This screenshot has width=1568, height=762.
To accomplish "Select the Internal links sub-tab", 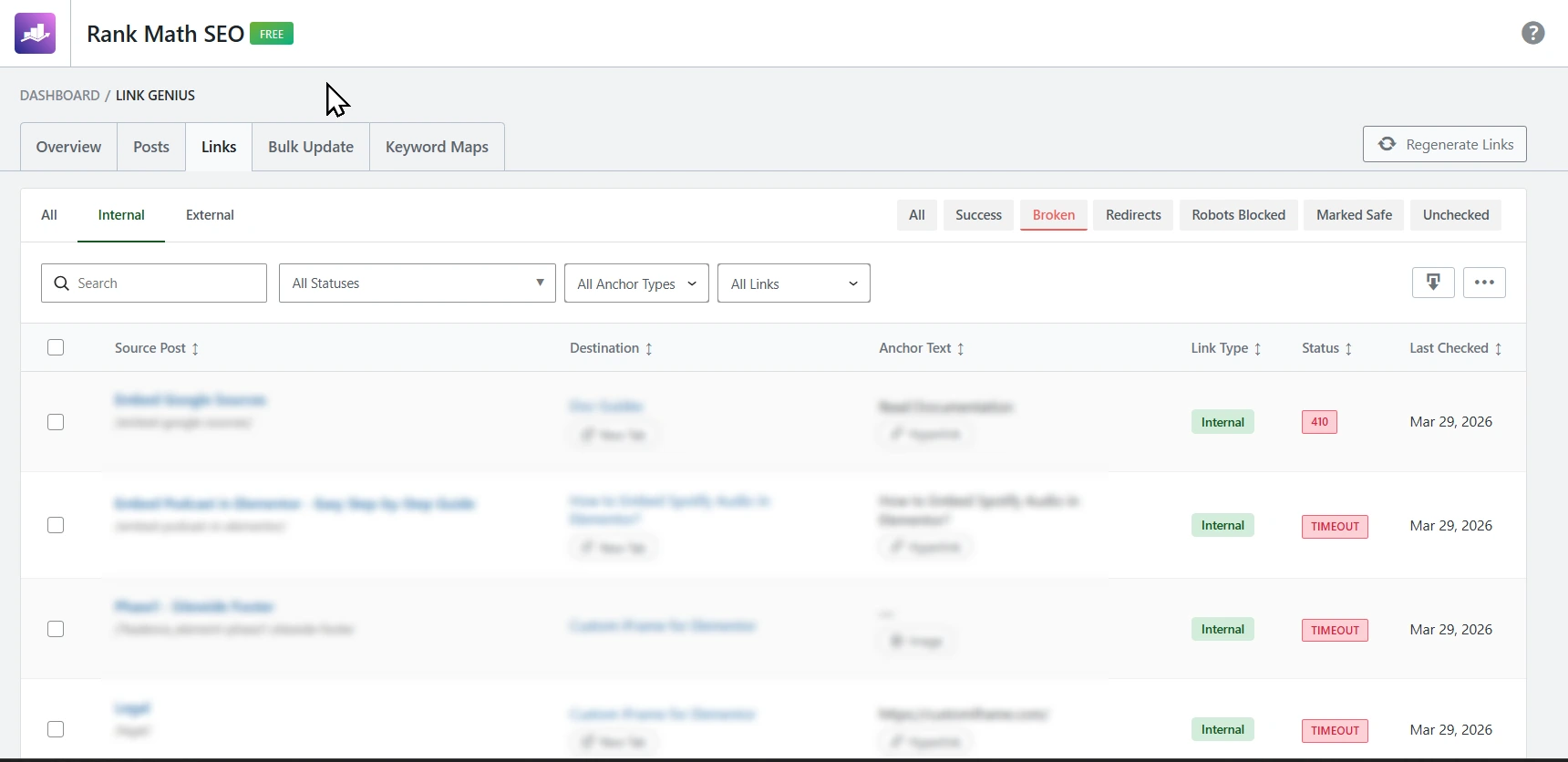I will 121,215.
